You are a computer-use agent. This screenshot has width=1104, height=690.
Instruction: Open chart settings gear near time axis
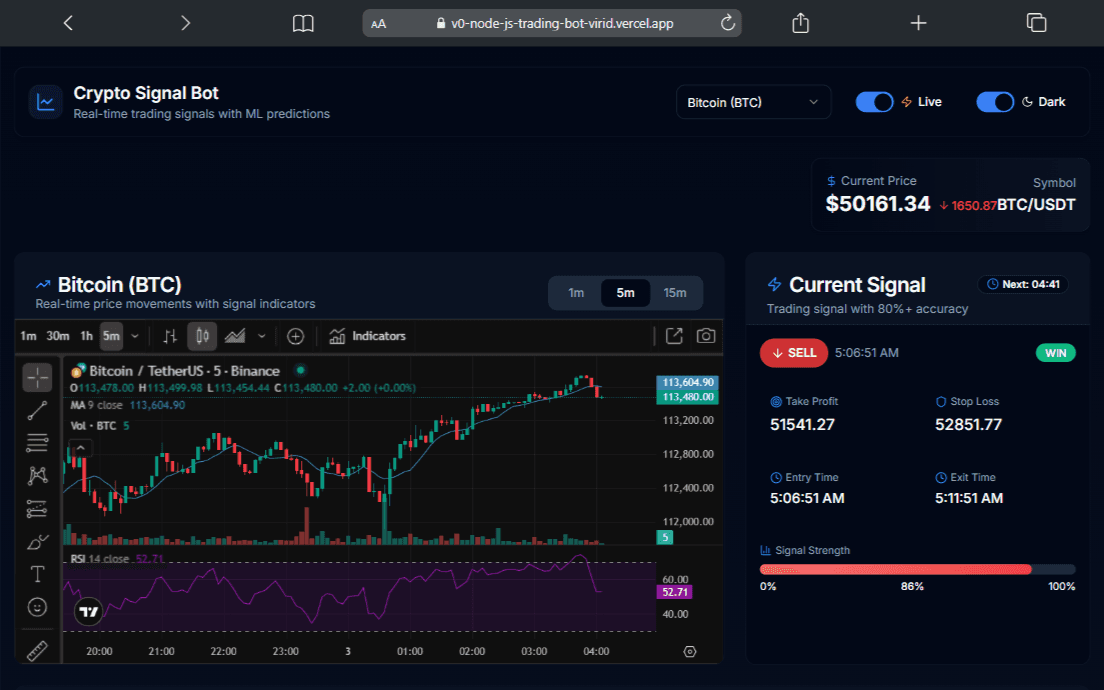[690, 651]
